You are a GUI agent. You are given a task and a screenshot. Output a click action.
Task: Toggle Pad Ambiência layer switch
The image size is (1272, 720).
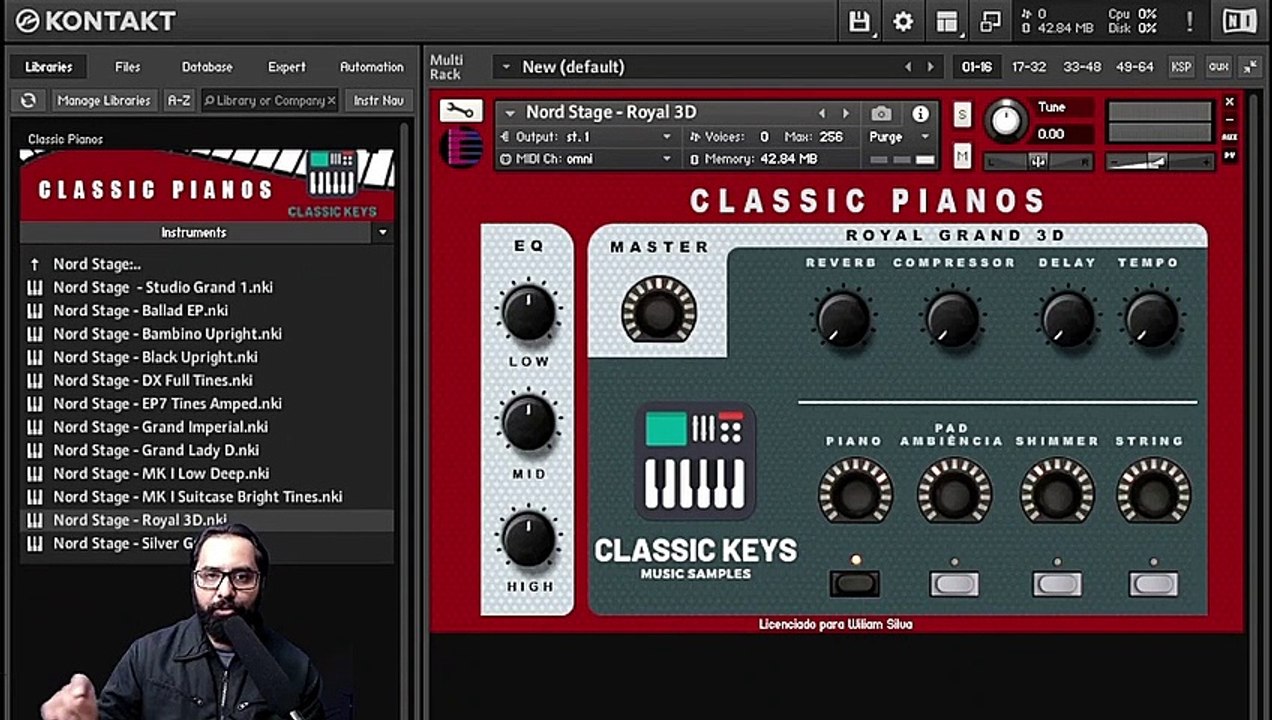click(954, 583)
